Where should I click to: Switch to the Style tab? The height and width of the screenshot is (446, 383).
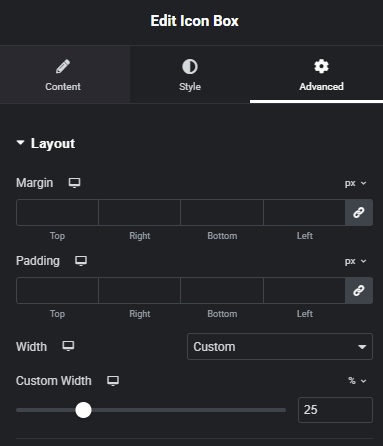190,74
